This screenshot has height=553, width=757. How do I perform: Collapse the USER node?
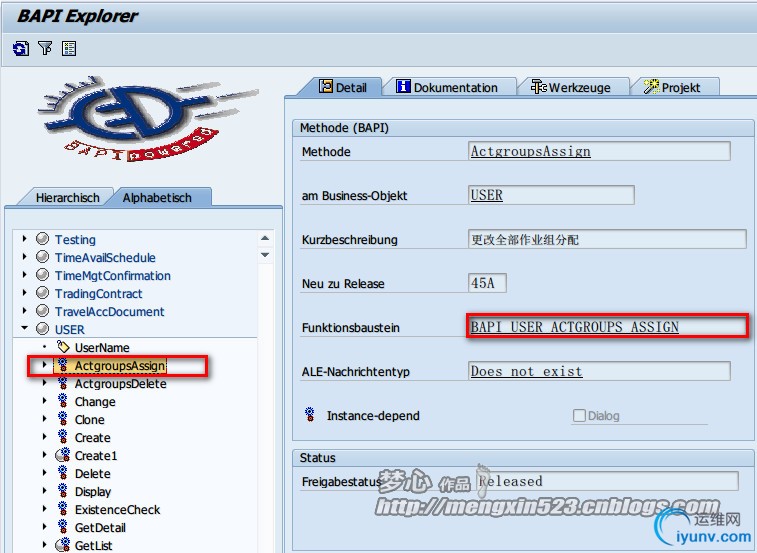coord(24,328)
